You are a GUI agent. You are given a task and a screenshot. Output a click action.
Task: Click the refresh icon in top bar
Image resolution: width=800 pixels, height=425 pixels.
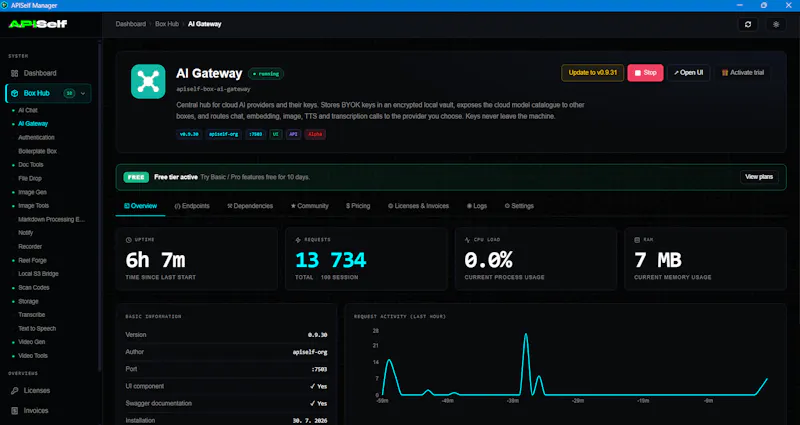tap(747, 24)
